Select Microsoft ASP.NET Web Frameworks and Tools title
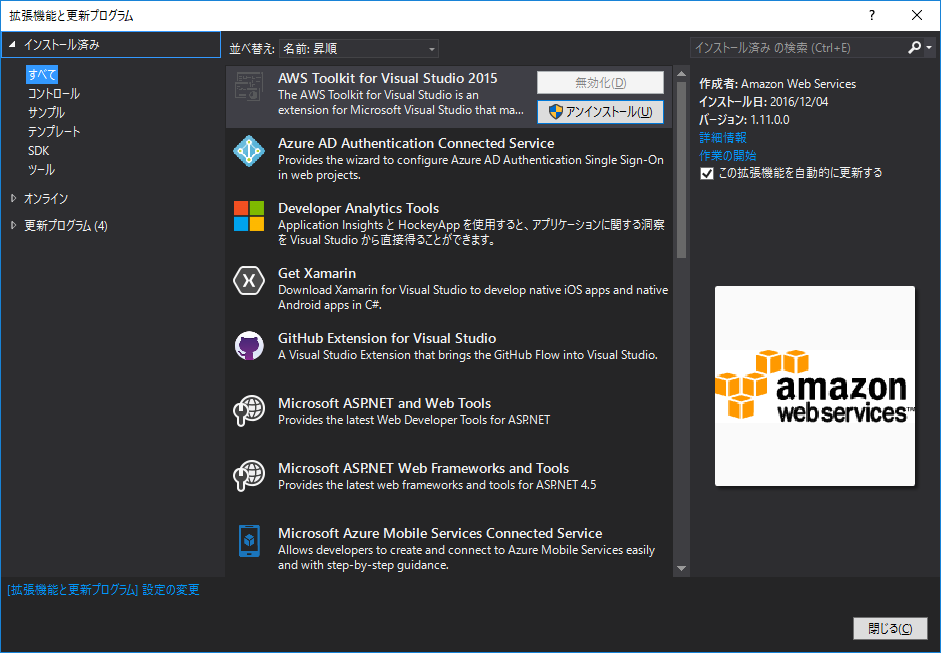Screen dimensions: 941x653 pos(423,468)
